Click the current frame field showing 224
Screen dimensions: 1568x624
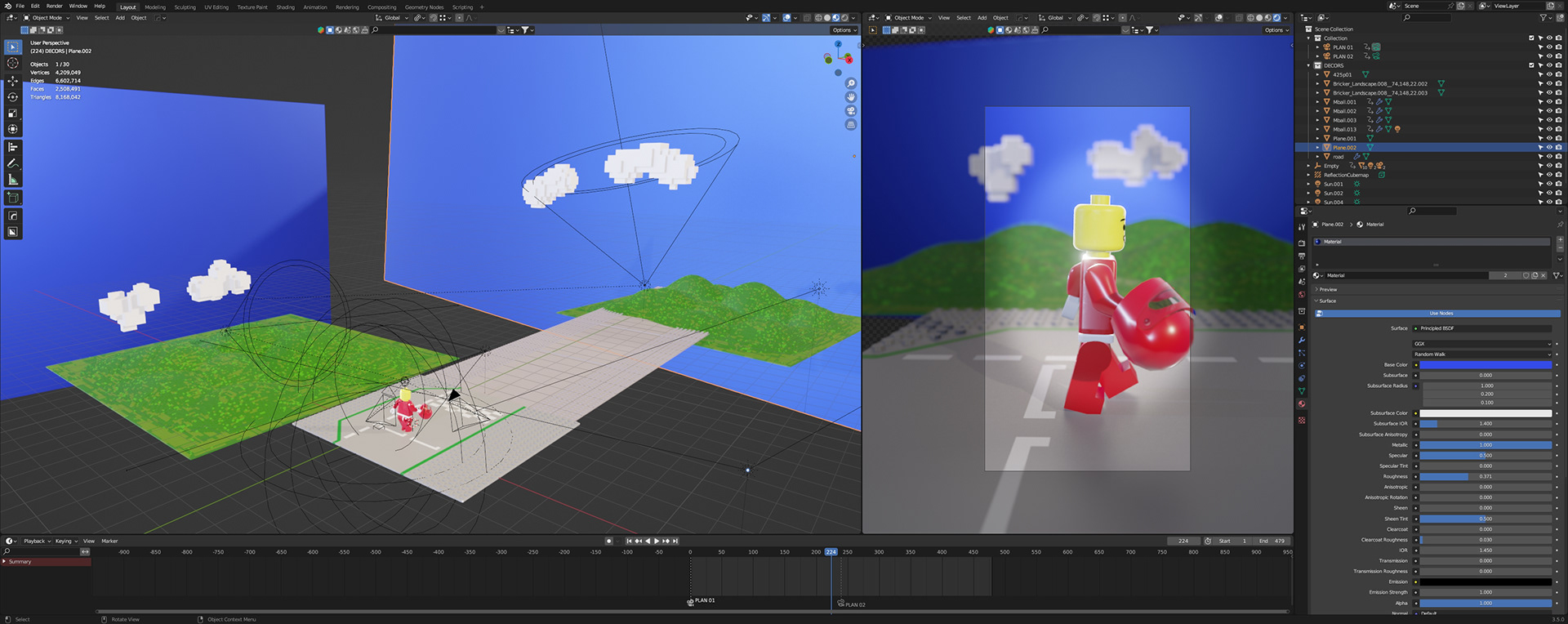point(1183,541)
